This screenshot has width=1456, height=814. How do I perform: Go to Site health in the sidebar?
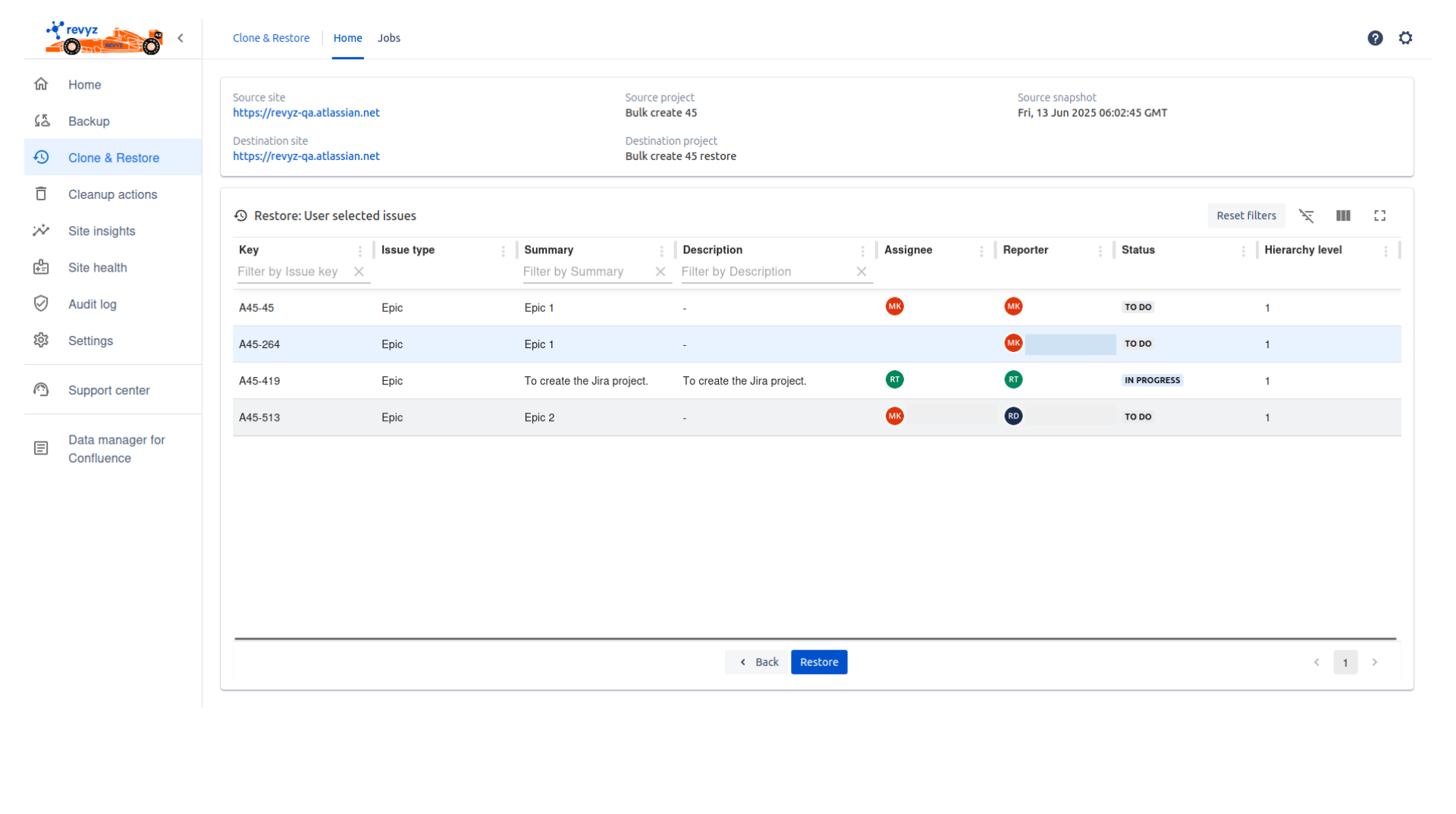click(97, 268)
